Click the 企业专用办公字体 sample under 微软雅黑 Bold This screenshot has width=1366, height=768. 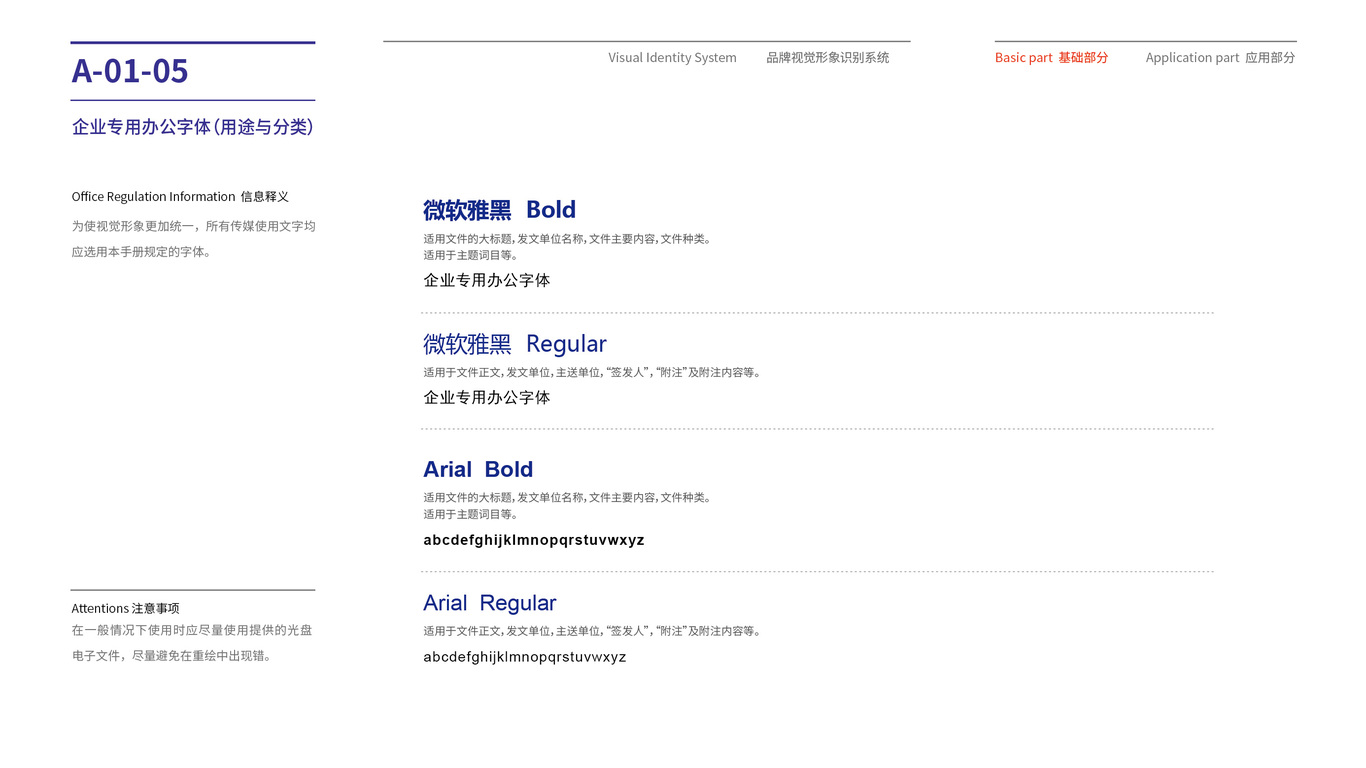click(487, 281)
